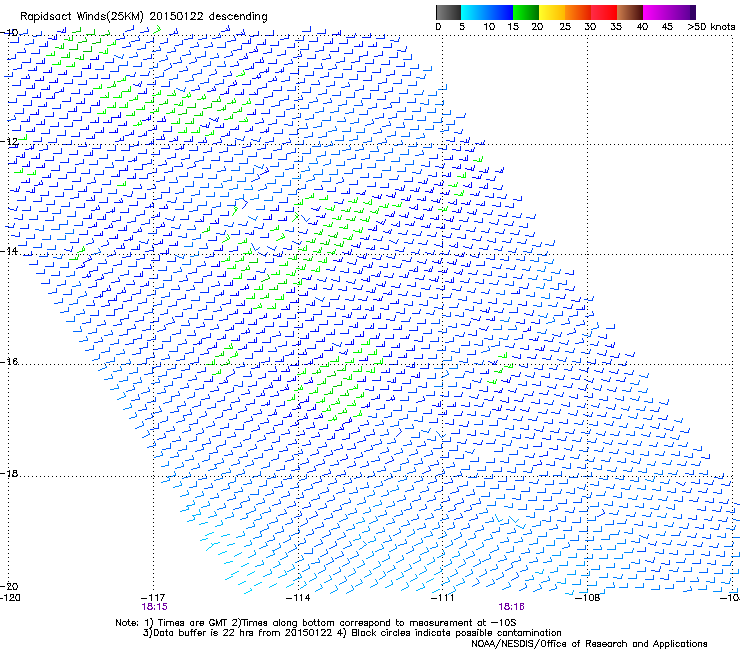Image resolution: width=740 pixels, height=650 pixels.
Task: Click the note 'Data buffer is 22 hrs'
Action: tap(204, 633)
